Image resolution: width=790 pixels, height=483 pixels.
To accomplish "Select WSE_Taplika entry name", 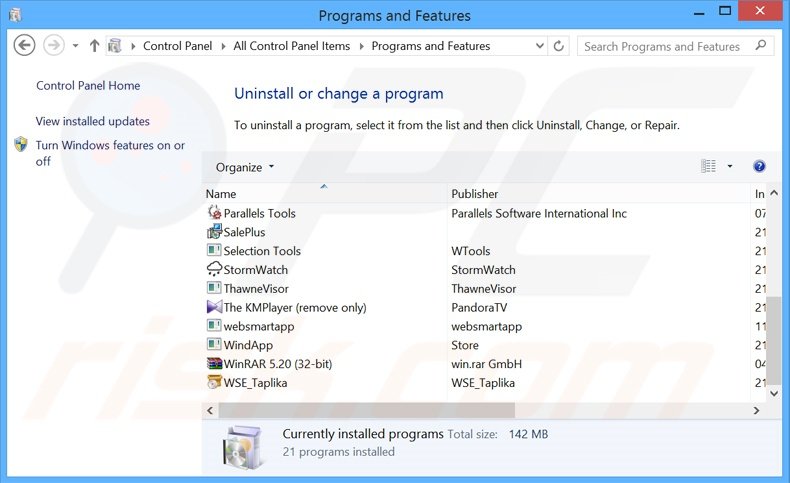I will tap(255, 383).
